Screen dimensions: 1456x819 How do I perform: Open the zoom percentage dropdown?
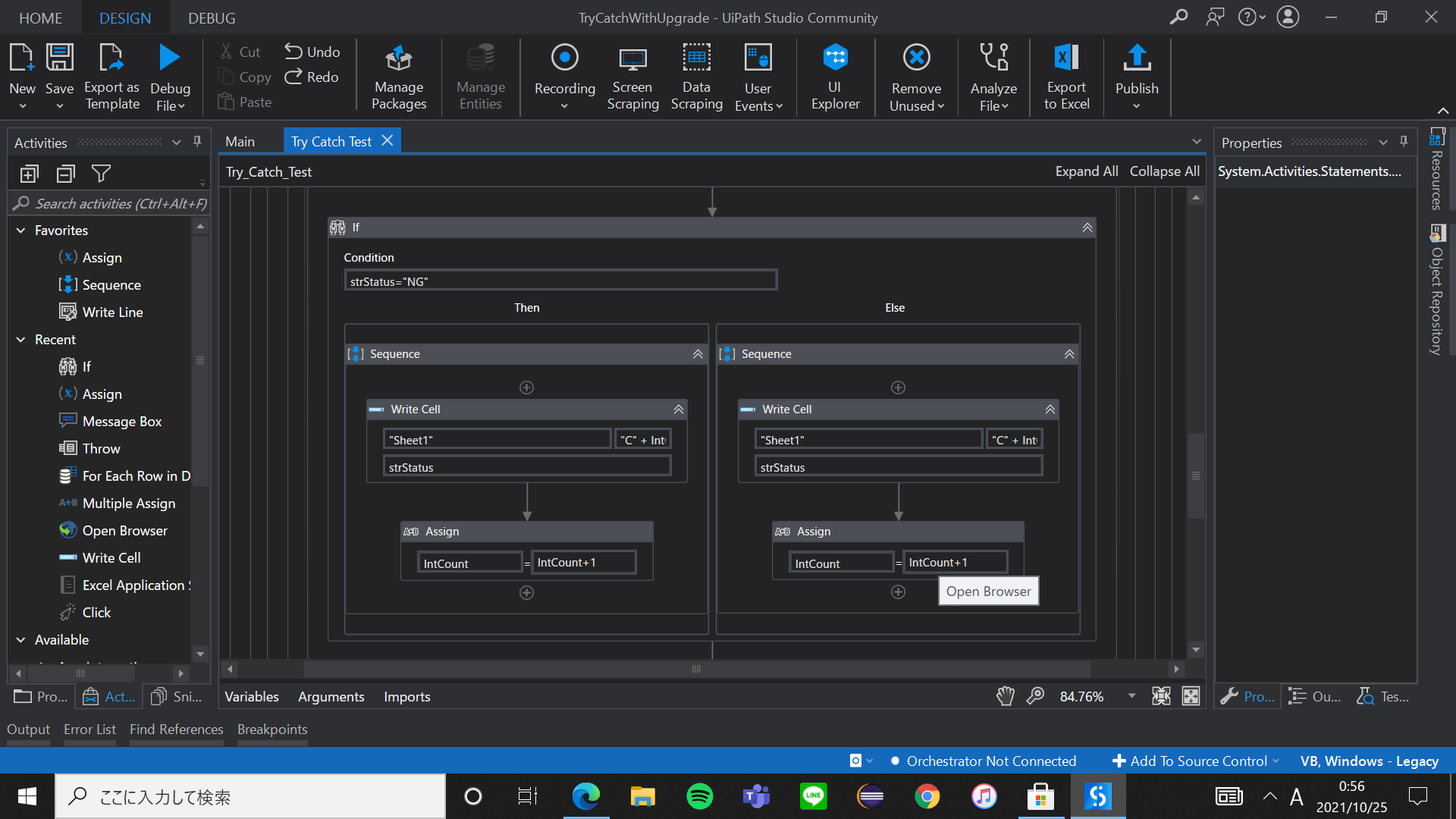click(1131, 696)
